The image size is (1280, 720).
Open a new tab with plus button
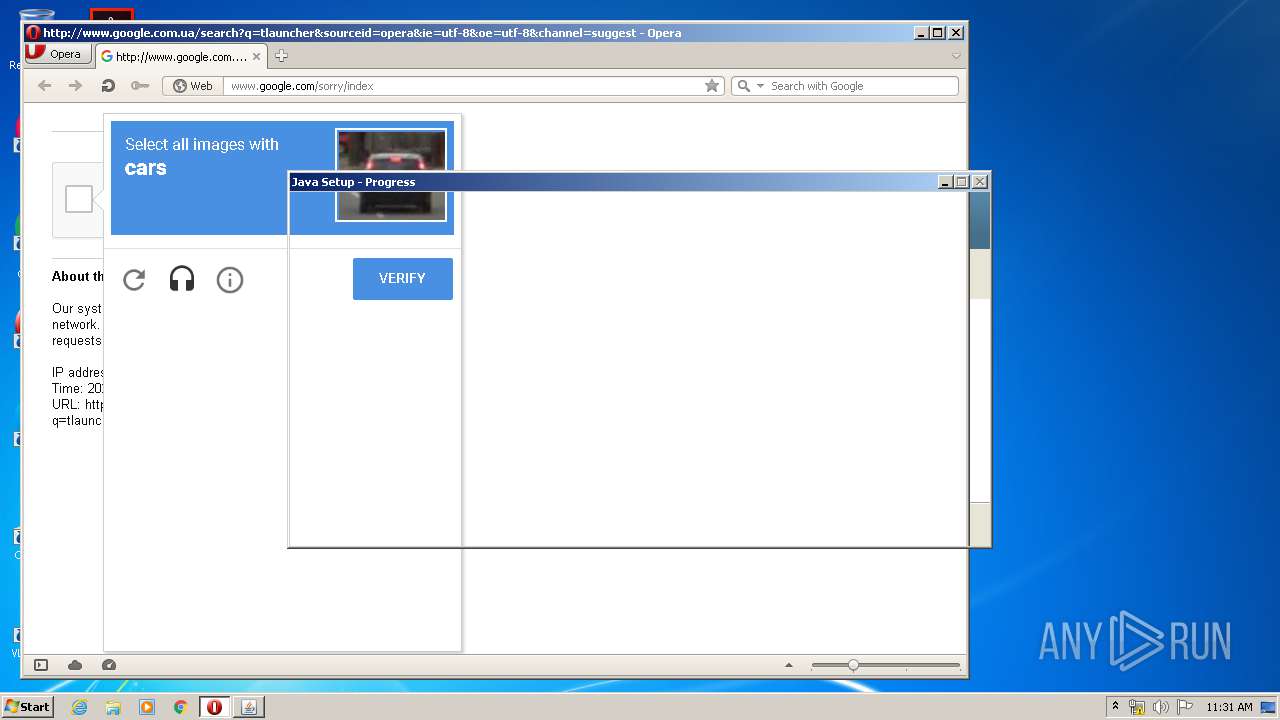pos(281,56)
